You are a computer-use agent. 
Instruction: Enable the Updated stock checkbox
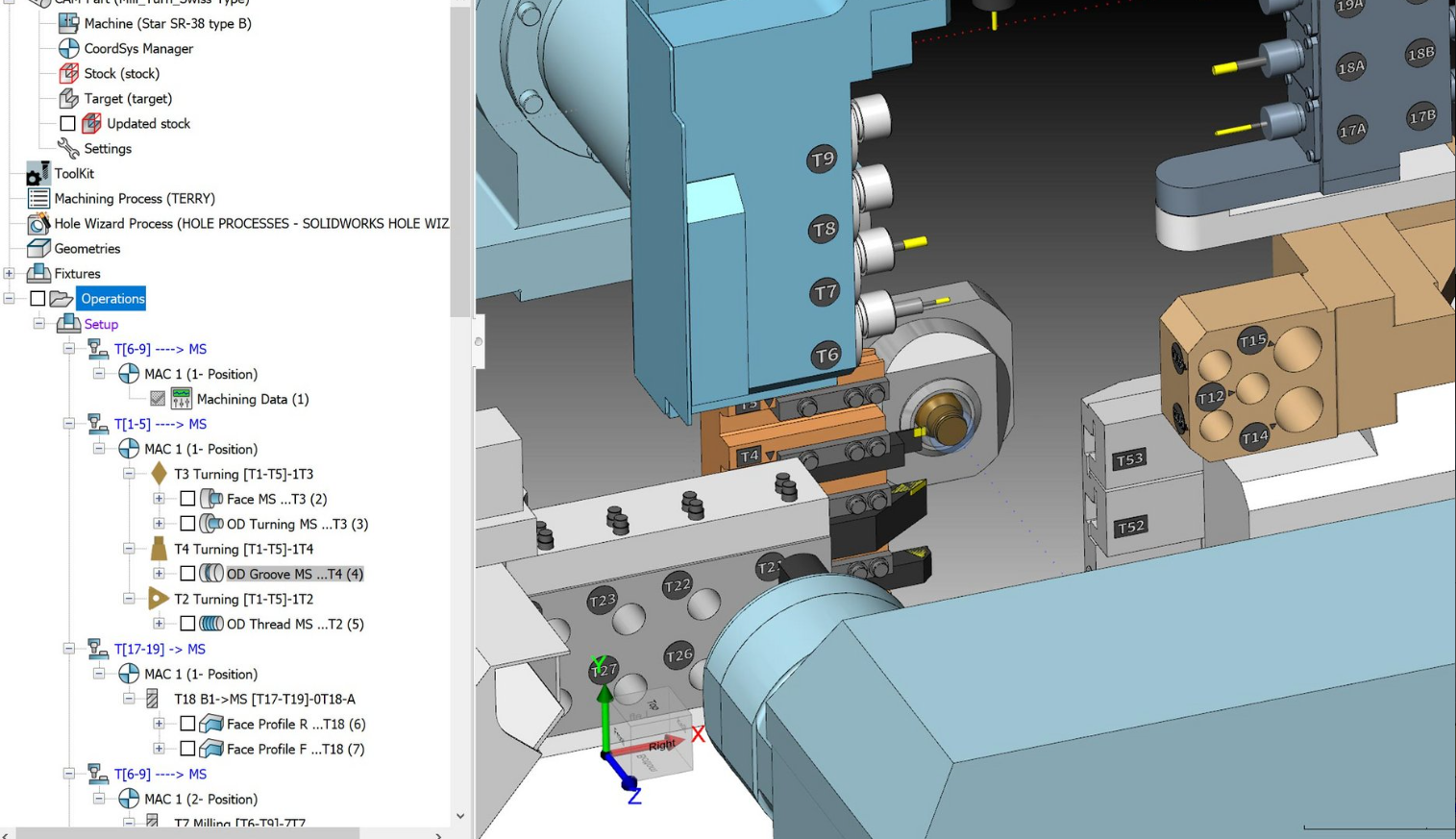coord(67,123)
